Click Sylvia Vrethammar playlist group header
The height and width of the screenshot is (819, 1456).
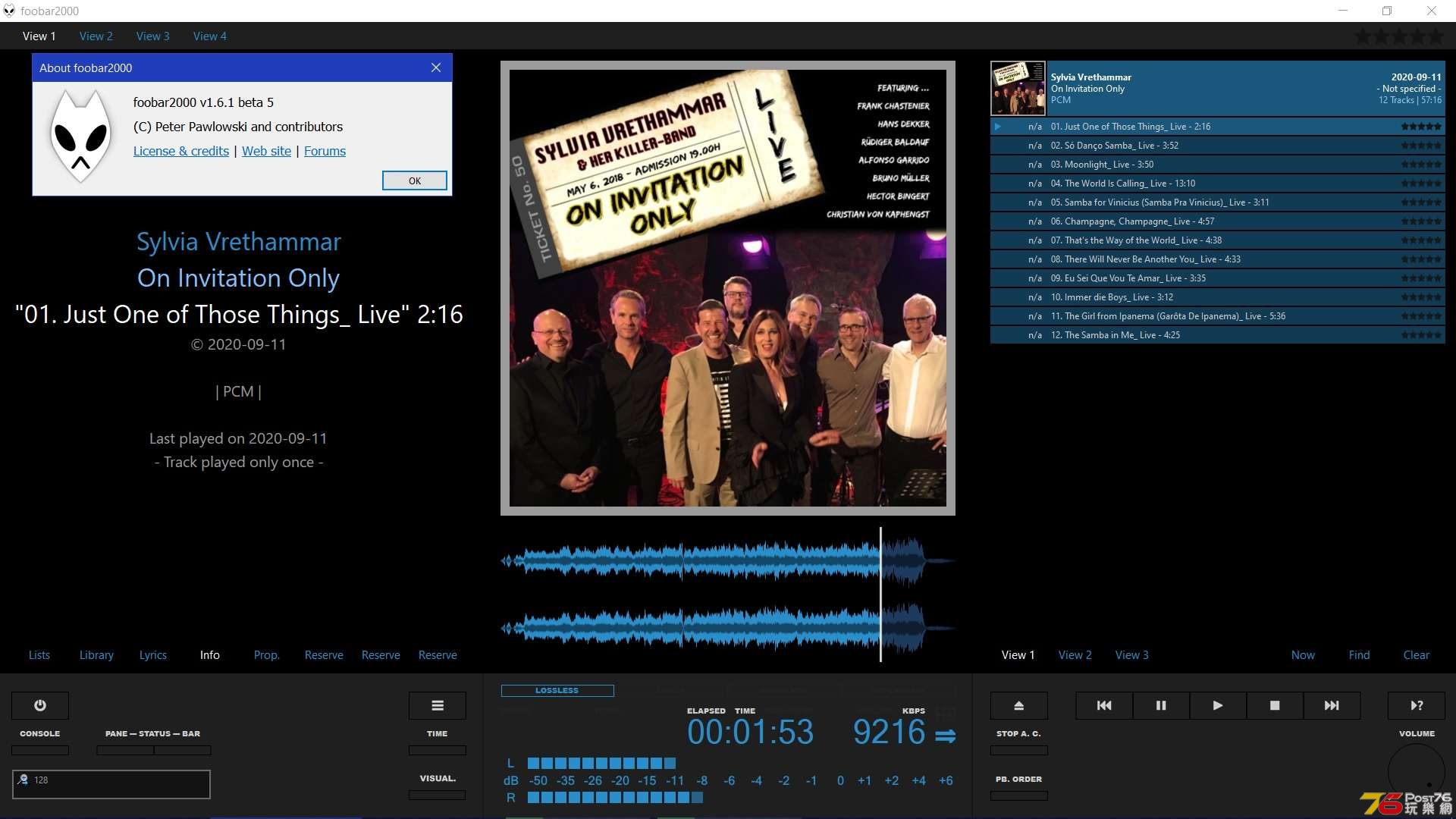point(1217,88)
